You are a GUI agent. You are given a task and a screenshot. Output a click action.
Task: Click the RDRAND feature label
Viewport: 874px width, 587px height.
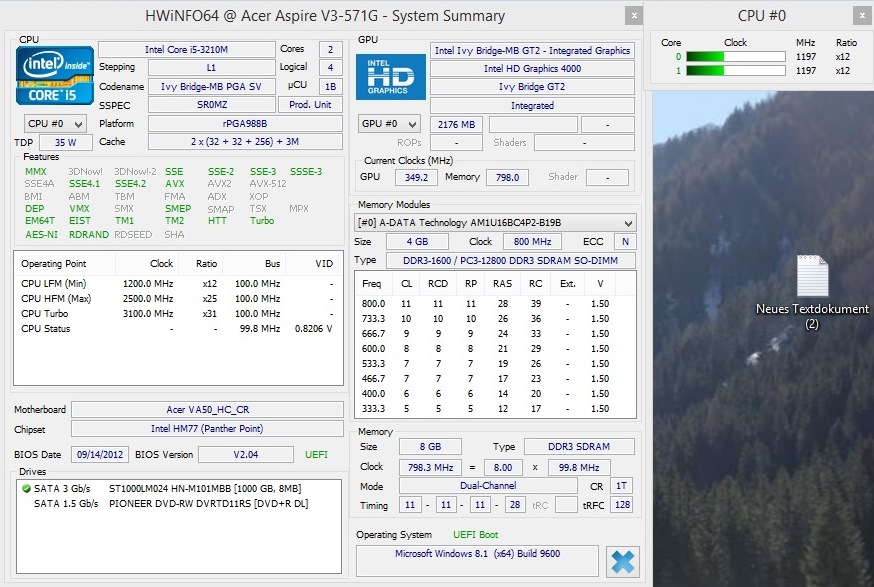[x=89, y=235]
